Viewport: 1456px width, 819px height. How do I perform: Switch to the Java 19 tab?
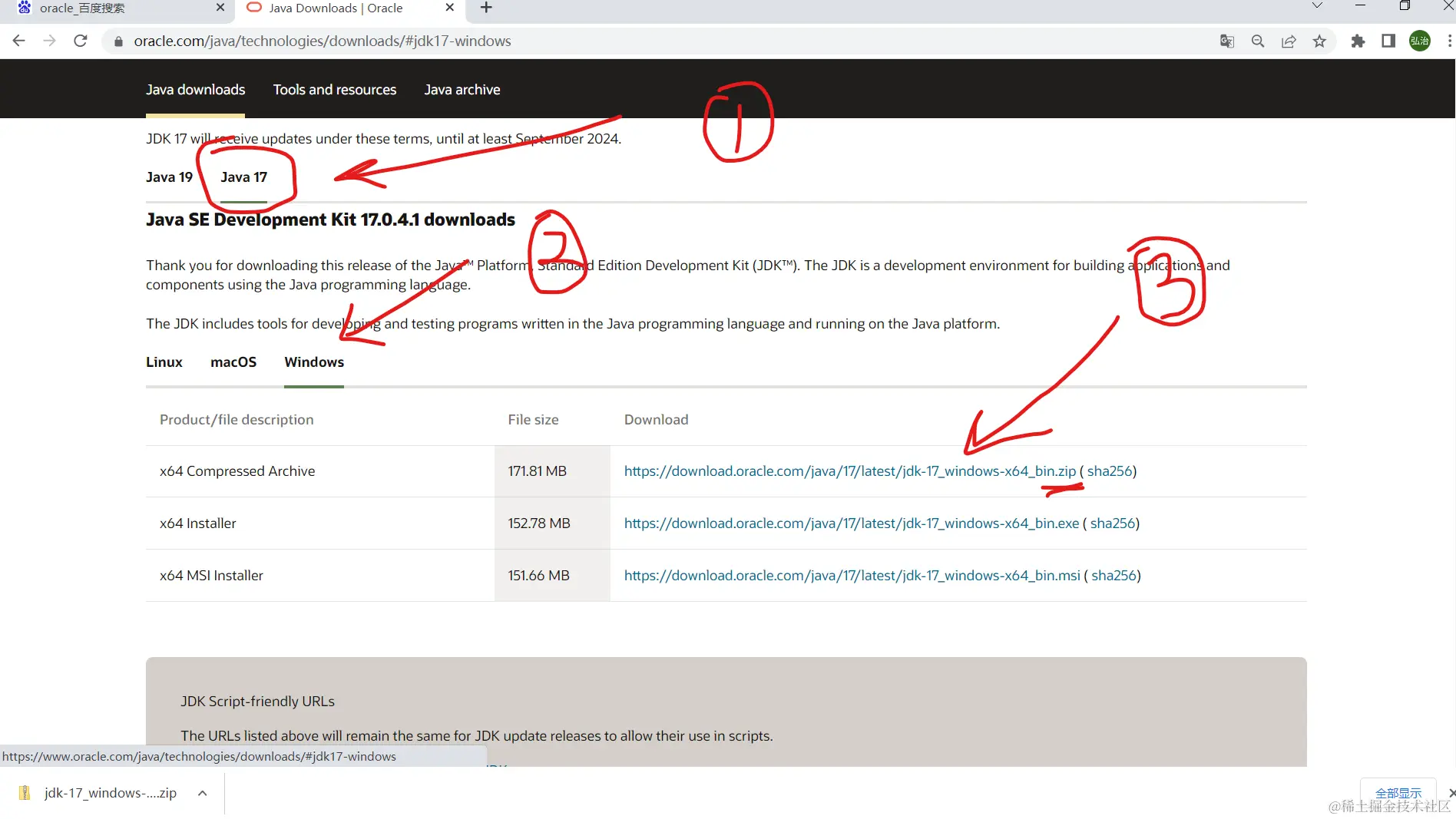(x=169, y=177)
